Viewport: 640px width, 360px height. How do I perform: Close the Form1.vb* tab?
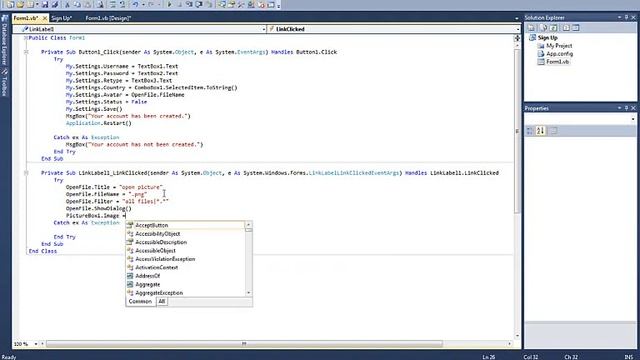tap(44, 18)
